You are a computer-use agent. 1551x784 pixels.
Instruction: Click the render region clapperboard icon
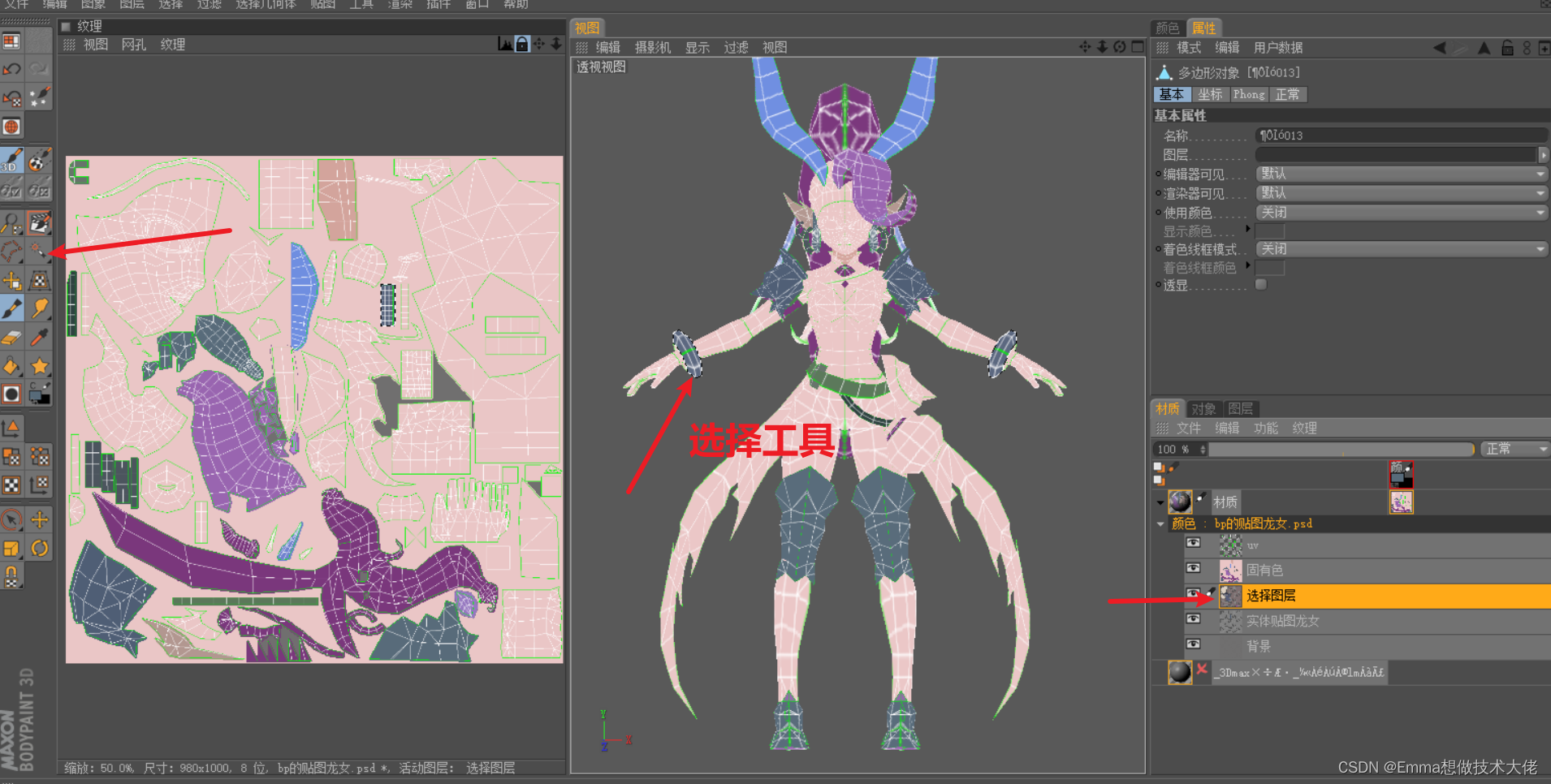tap(39, 222)
